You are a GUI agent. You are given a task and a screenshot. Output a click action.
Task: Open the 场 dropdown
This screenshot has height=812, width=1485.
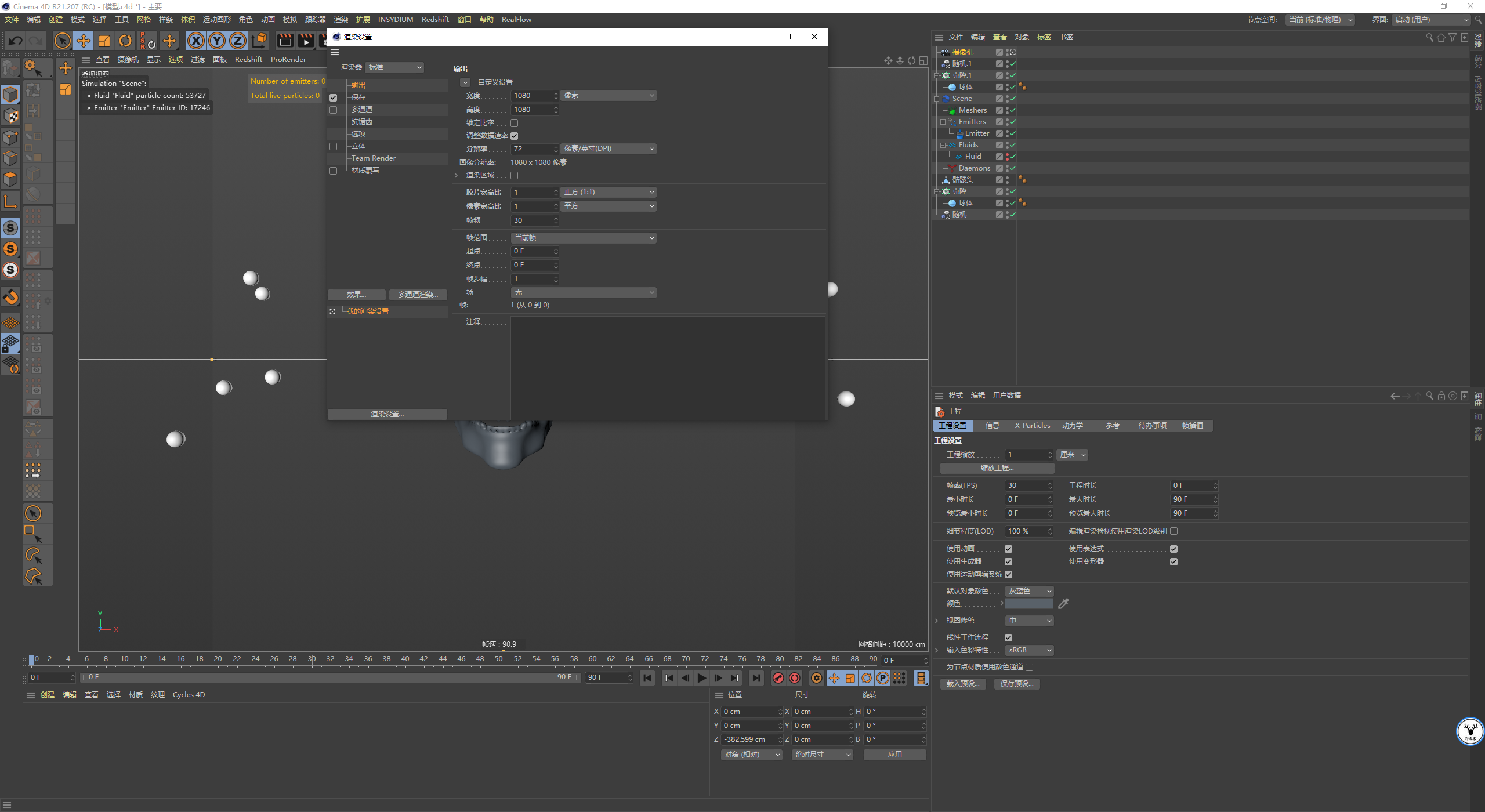(584, 293)
